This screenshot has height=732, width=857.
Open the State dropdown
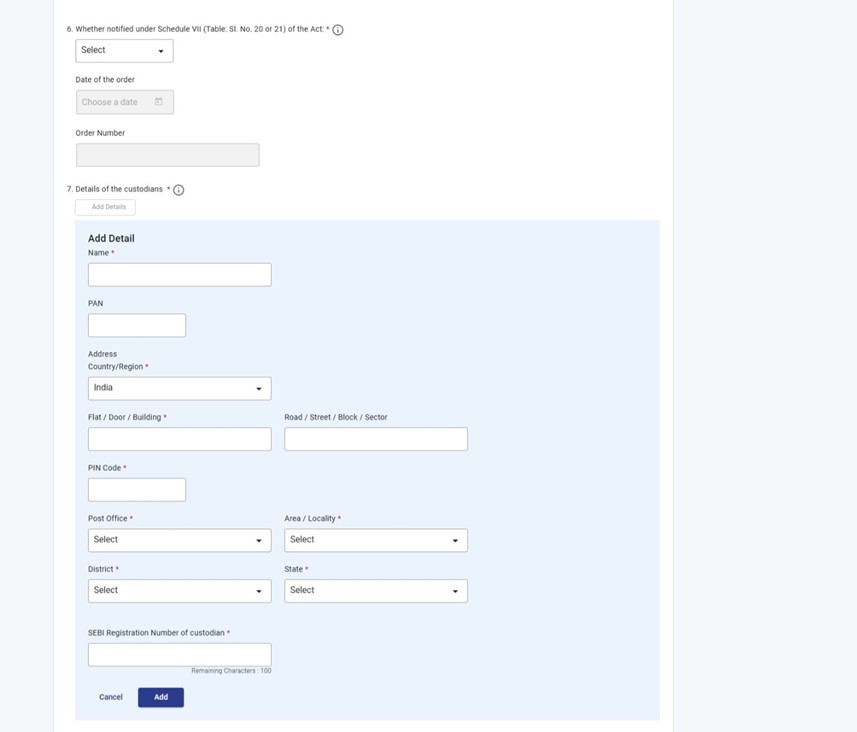pos(376,590)
